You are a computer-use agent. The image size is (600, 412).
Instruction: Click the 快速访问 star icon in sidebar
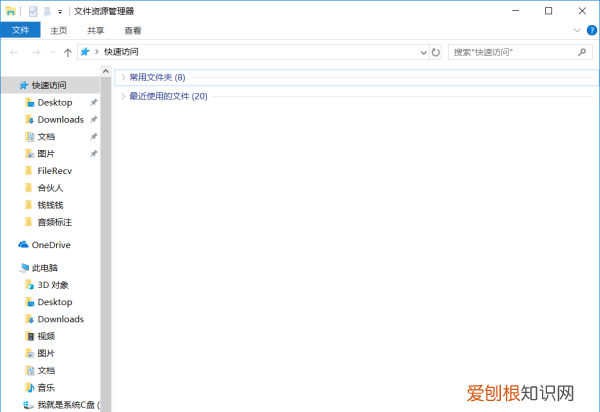click(x=24, y=85)
